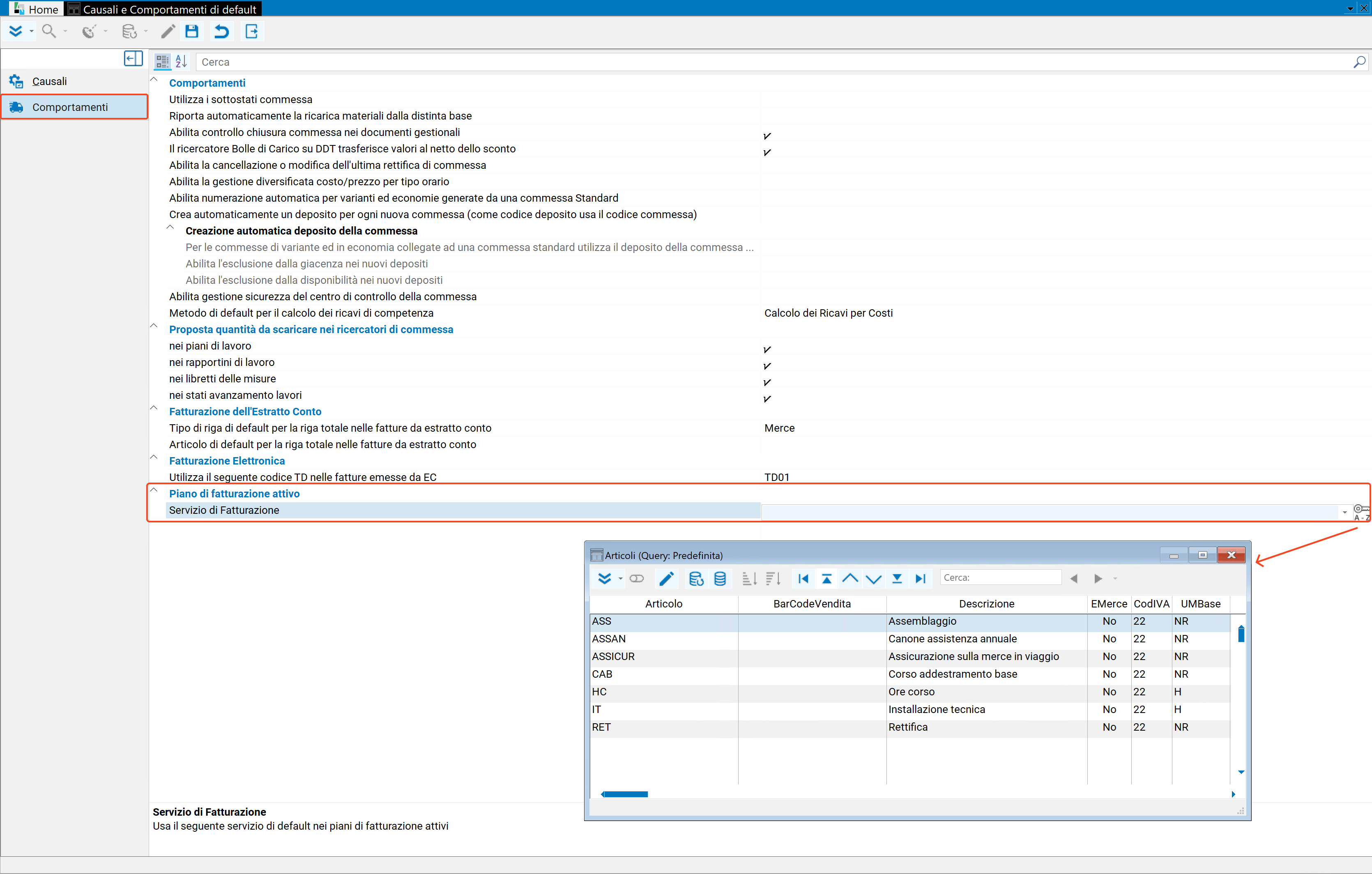Click scroll-down arrow in Articoli list
Viewport: 1372px width, 874px height.
click(1241, 772)
